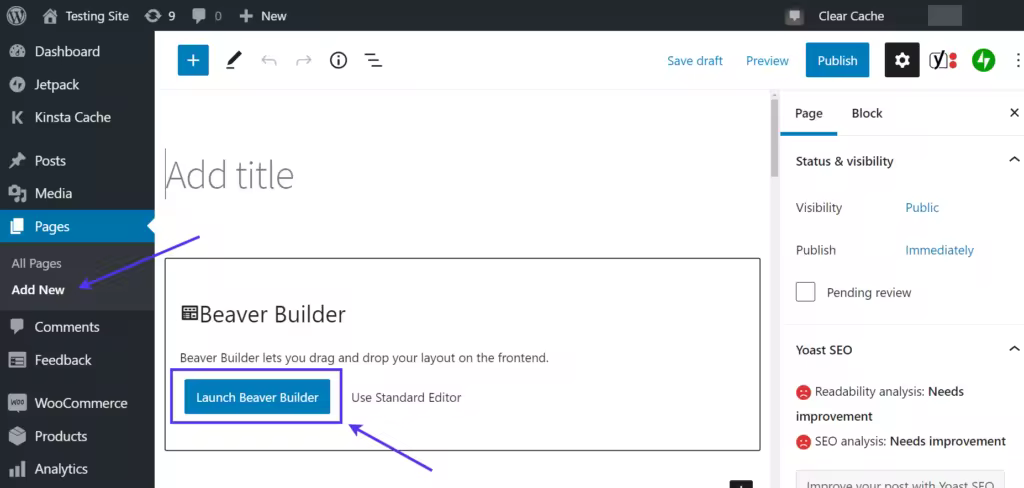Close the settings sidebar with X
Viewport: 1024px width, 488px height.
pyautogui.click(x=1014, y=113)
